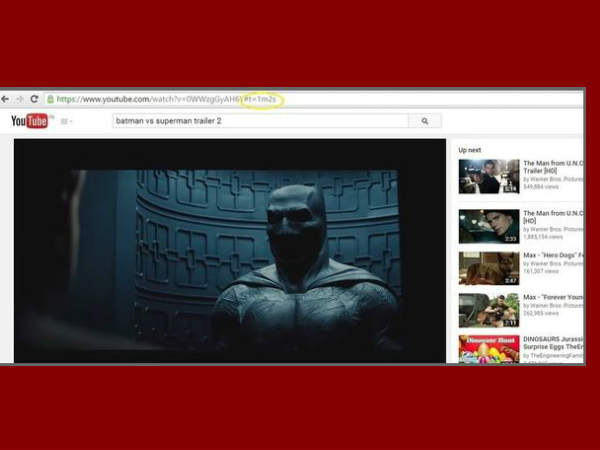Reload the page with refresh icon
This screenshot has height=450, width=600.
[x=34, y=99]
